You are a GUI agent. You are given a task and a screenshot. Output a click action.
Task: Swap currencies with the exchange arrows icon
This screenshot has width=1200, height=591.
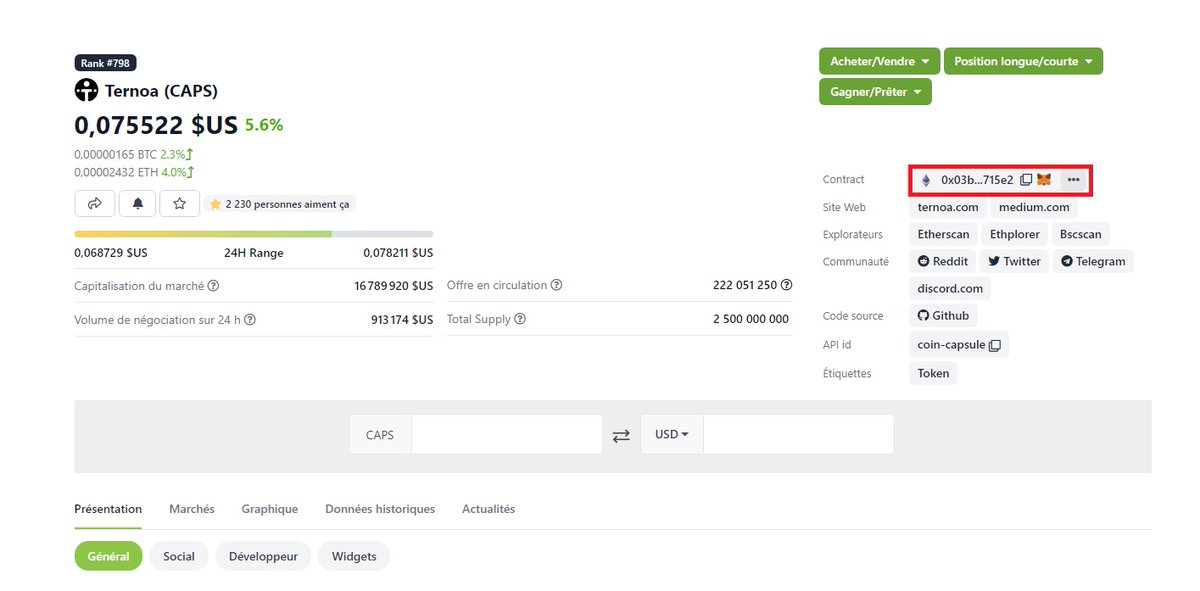click(x=621, y=436)
